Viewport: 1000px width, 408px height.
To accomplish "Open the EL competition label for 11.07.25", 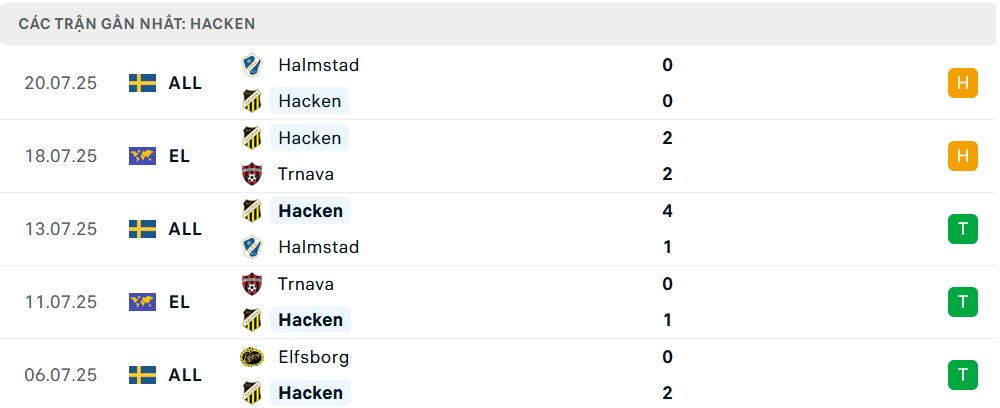I will point(179,302).
